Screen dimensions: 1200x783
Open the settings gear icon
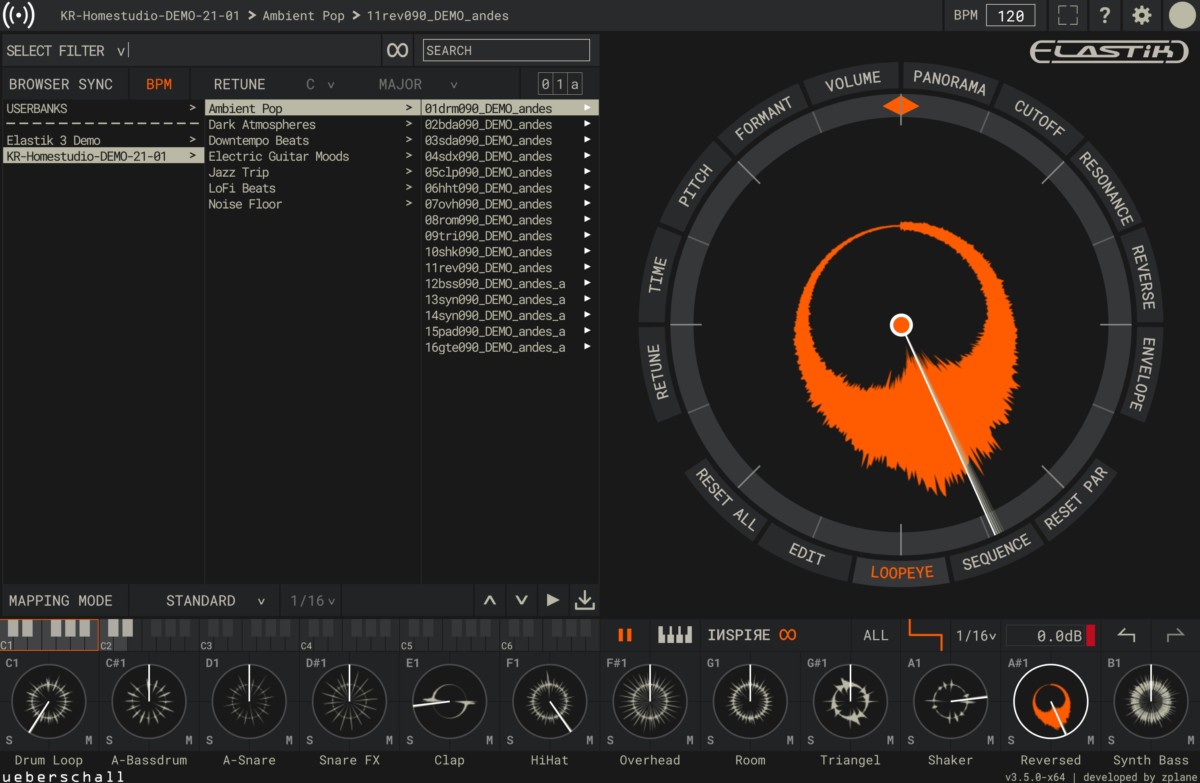[x=1141, y=15]
